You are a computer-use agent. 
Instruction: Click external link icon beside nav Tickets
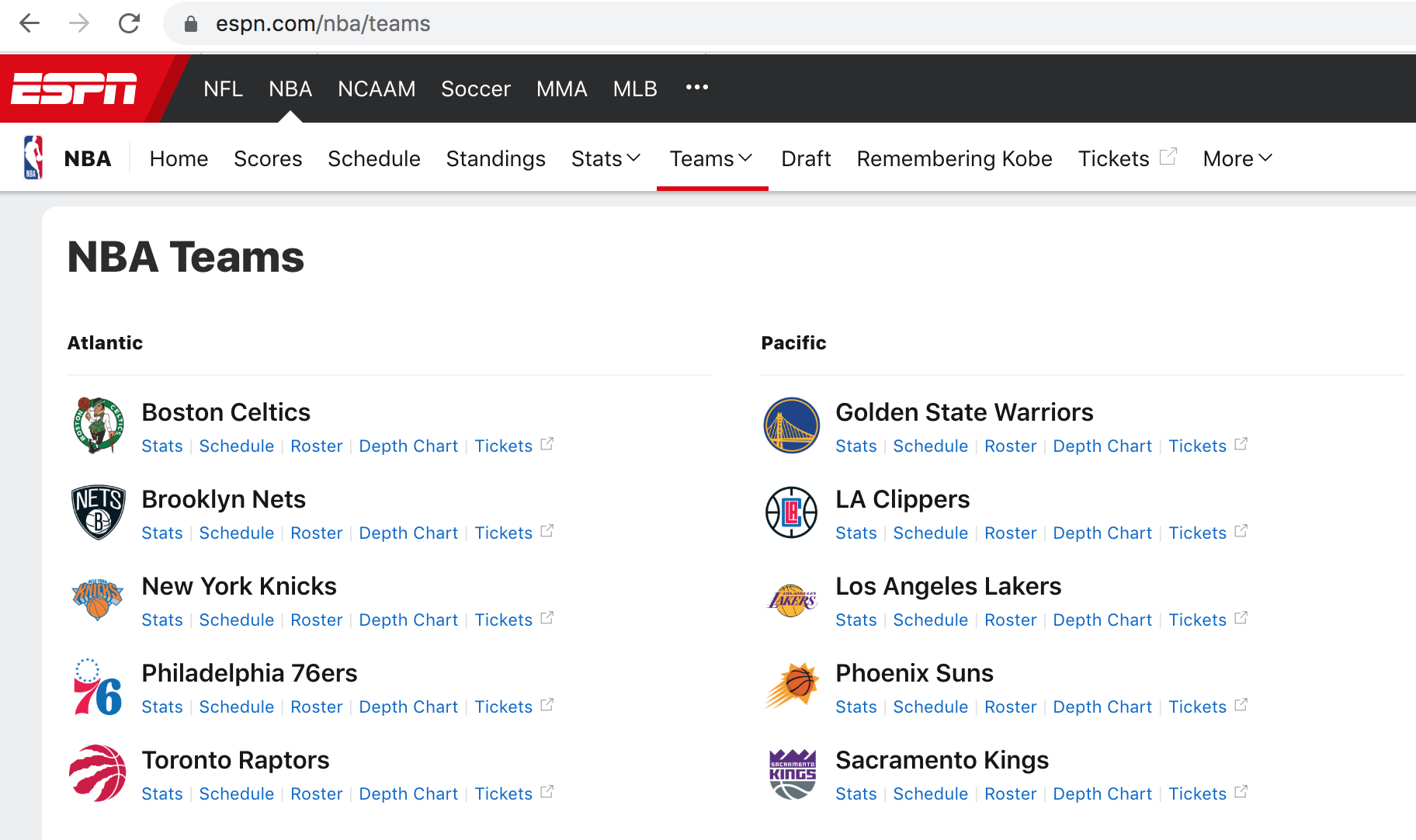1168,157
